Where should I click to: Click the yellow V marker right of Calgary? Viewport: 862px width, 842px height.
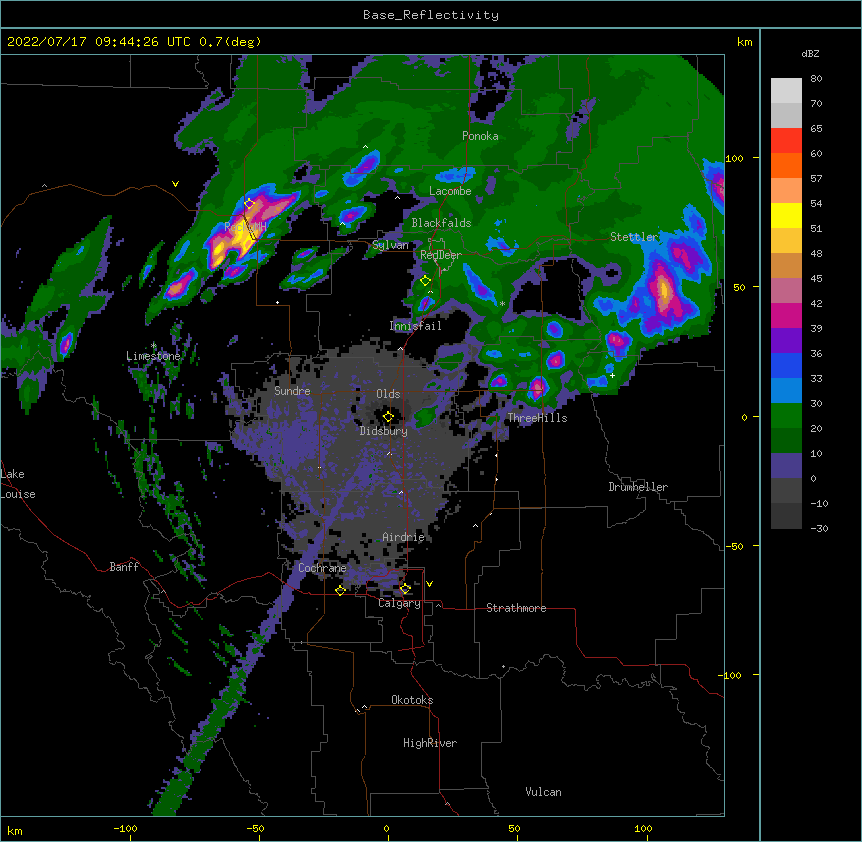(429, 584)
